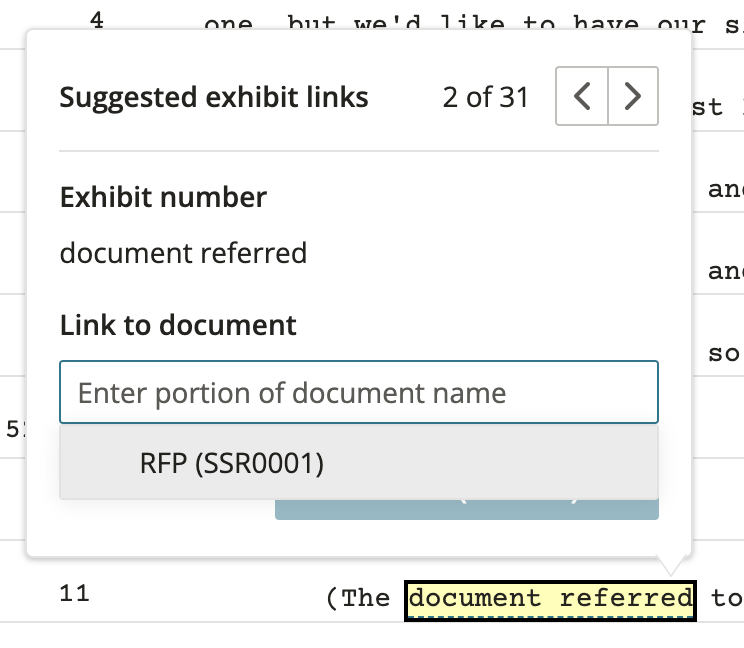Viewport: 744px width, 648px height.
Task: Click the word 'to' after the highlighted text
Action: [726, 598]
